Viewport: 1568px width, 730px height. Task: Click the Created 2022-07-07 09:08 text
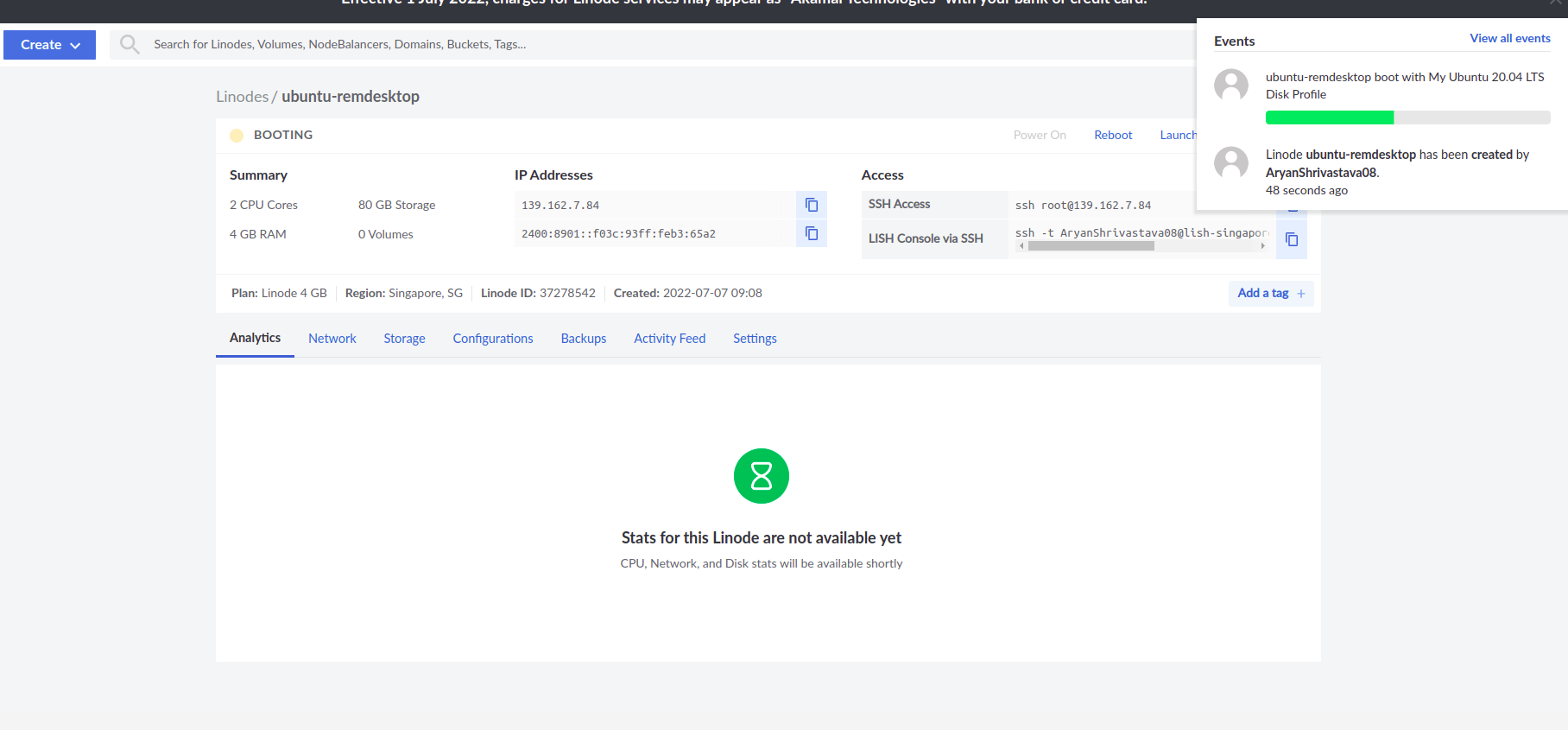coord(688,293)
